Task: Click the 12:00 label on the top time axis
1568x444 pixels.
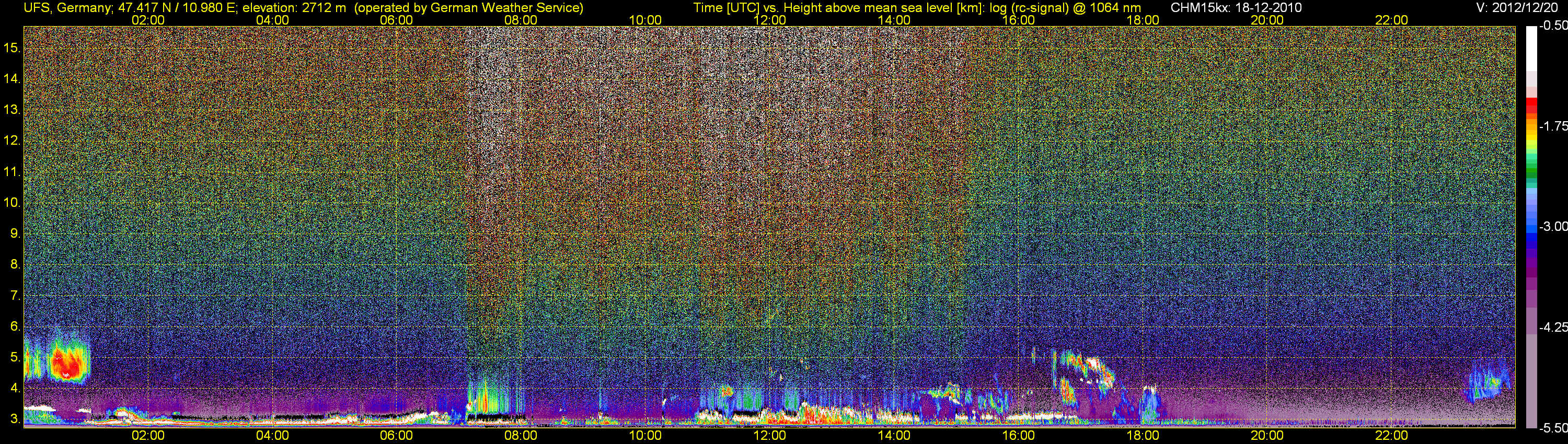Action: (x=769, y=20)
